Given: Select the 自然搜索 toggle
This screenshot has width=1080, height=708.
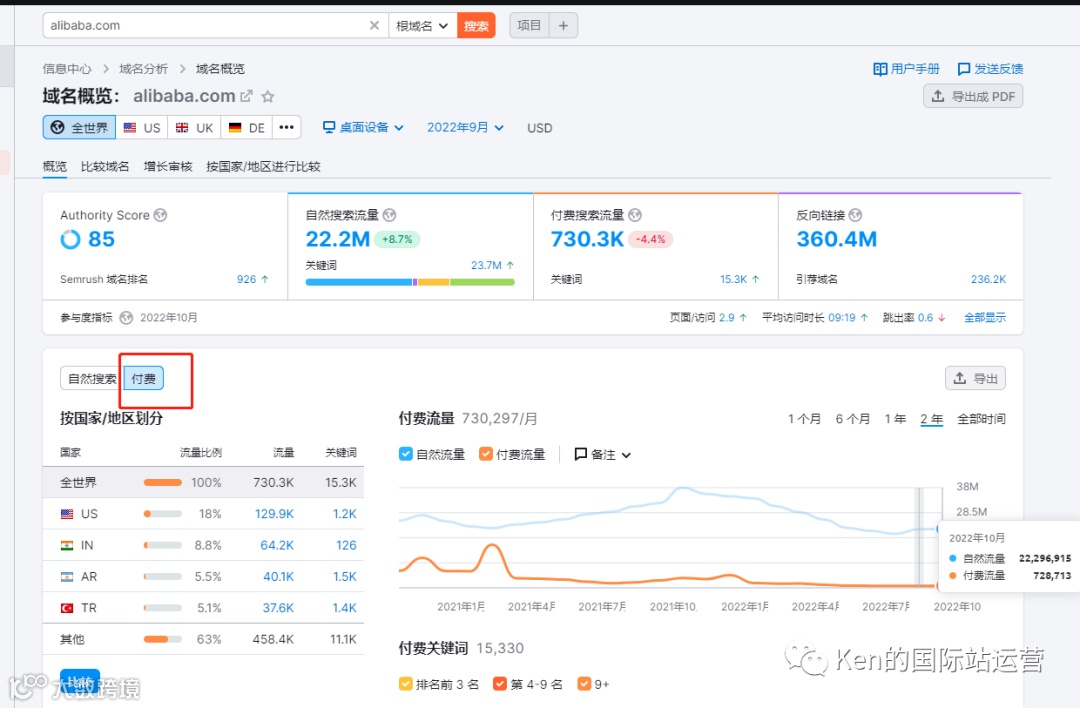Looking at the screenshot, I should pyautogui.click(x=92, y=379).
